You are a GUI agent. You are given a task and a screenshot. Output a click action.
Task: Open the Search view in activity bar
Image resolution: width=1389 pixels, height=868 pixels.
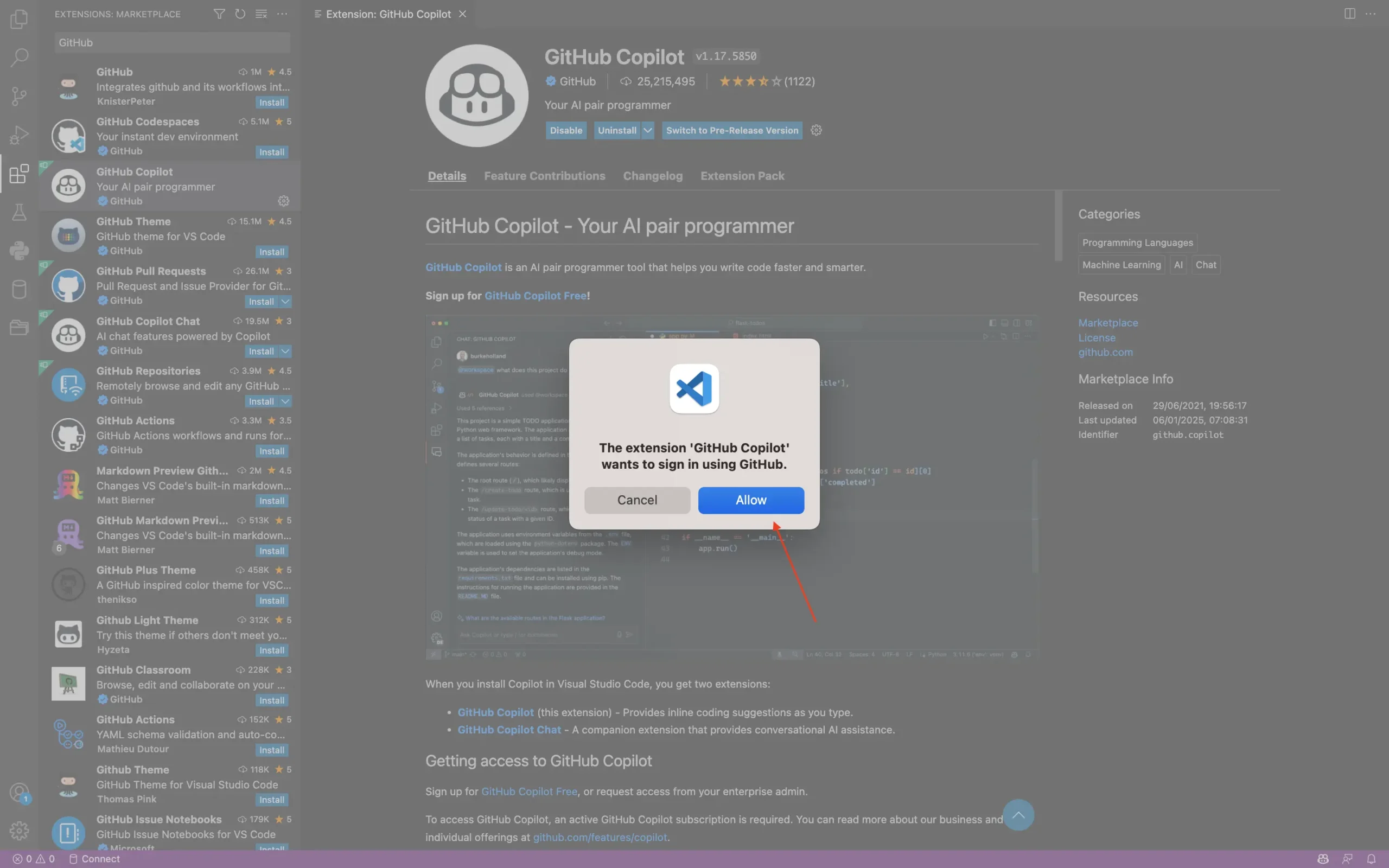click(x=19, y=57)
